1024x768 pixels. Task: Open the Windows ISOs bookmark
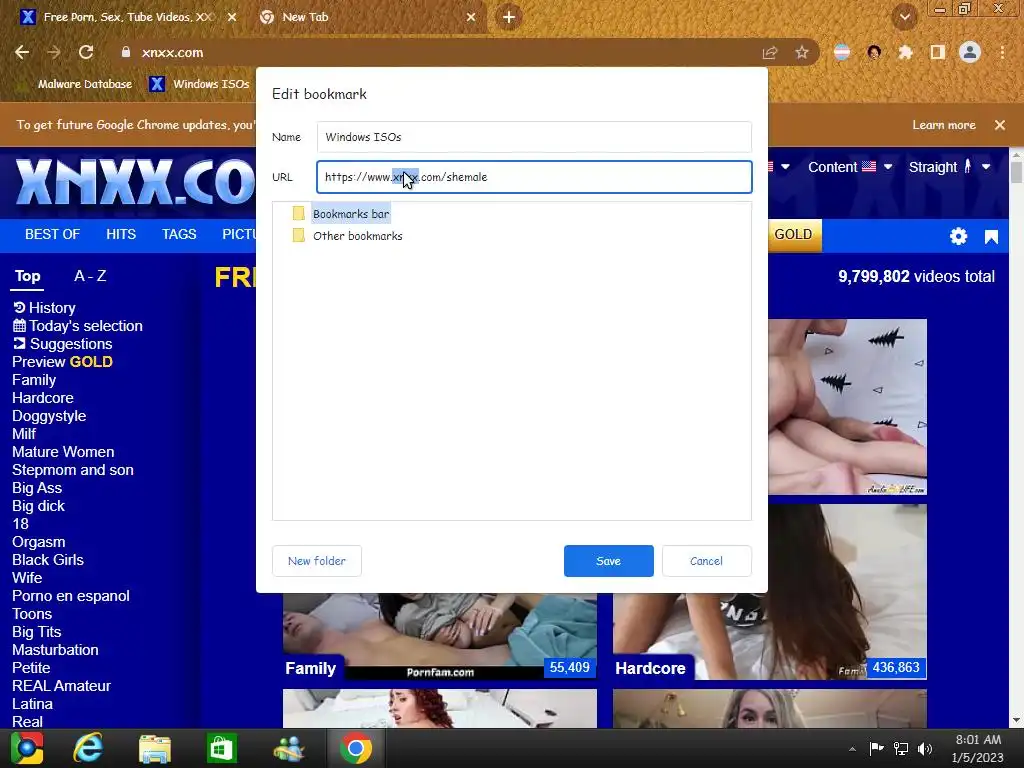pyautogui.click(x=199, y=84)
